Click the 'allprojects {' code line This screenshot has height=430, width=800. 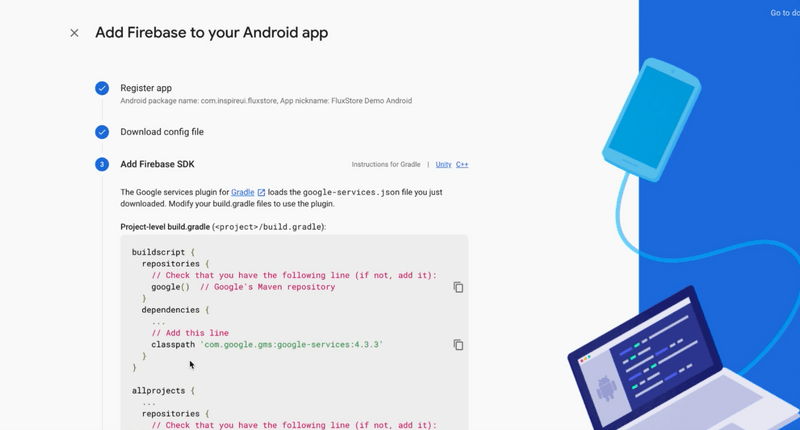(x=163, y=391)
